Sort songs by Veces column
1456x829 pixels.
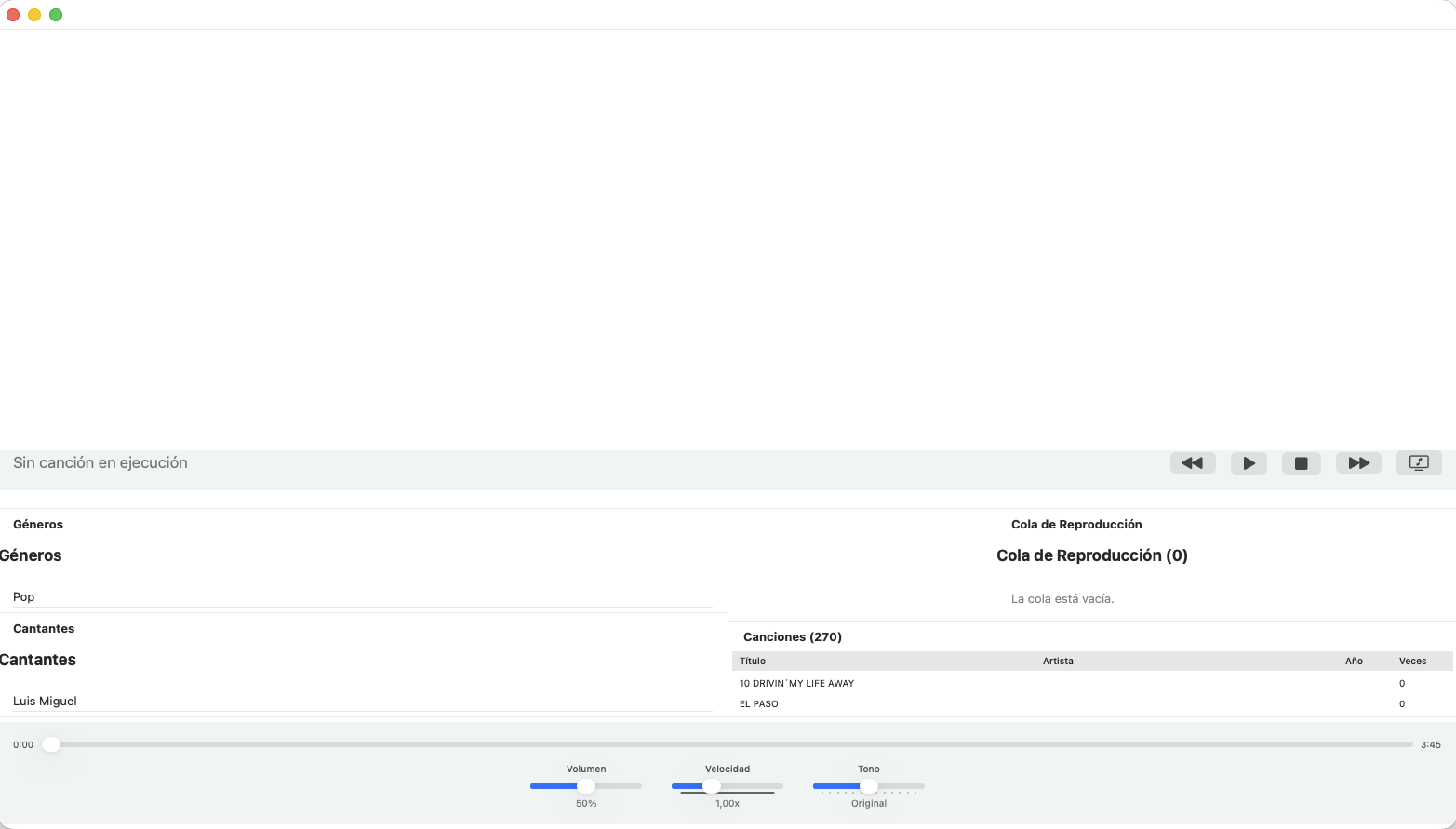pyautogui.click(x=1412, y=662)
